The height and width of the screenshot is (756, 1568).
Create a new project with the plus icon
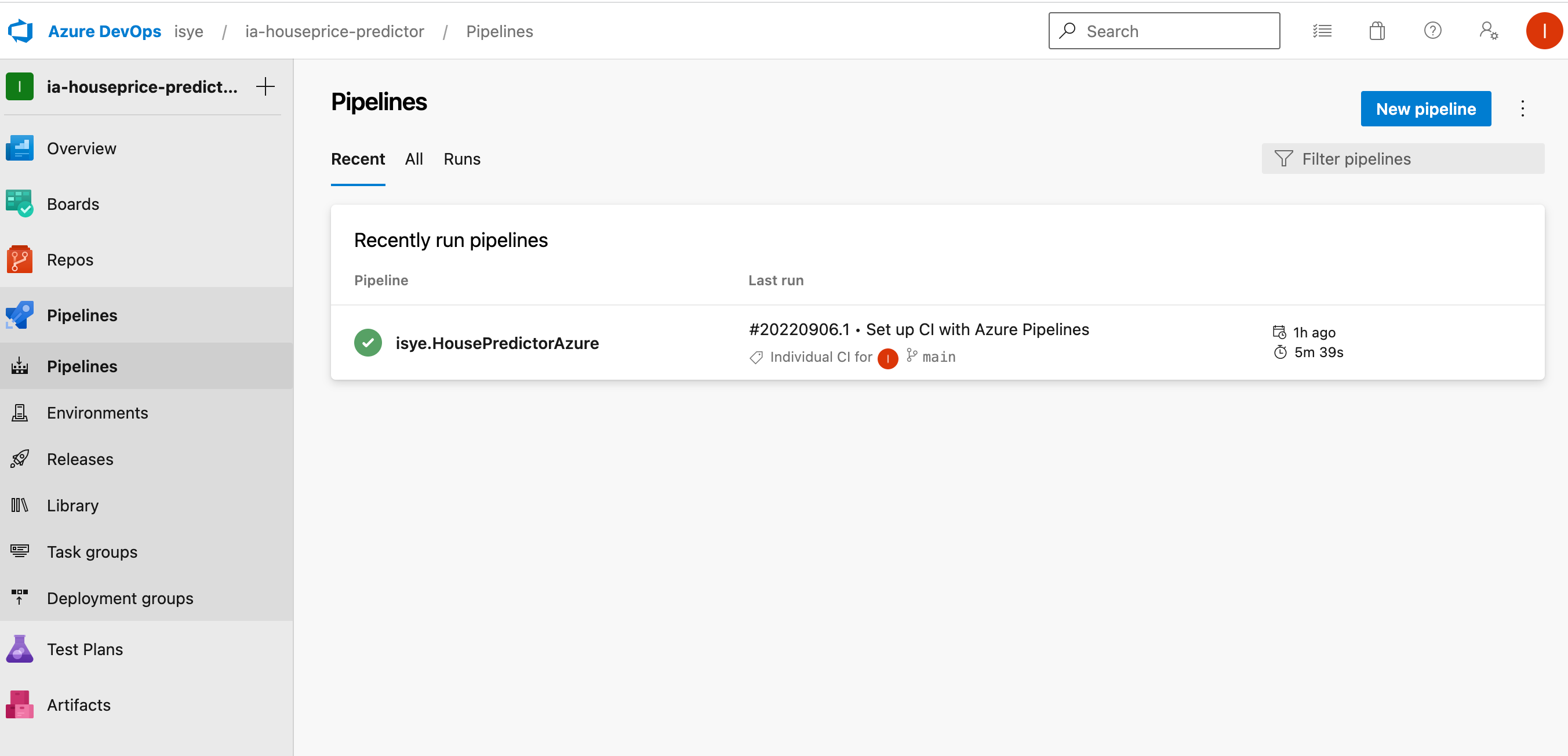point(265,86)
